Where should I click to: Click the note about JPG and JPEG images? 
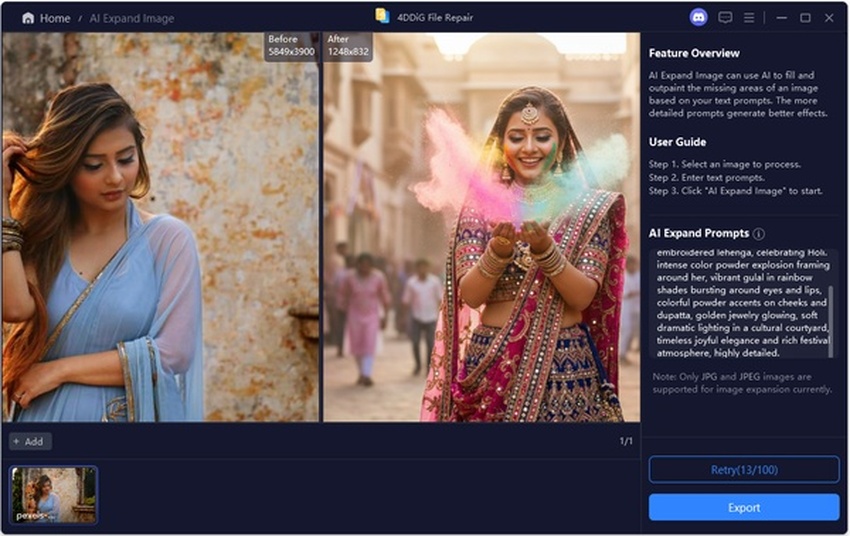tap(742, 383)
